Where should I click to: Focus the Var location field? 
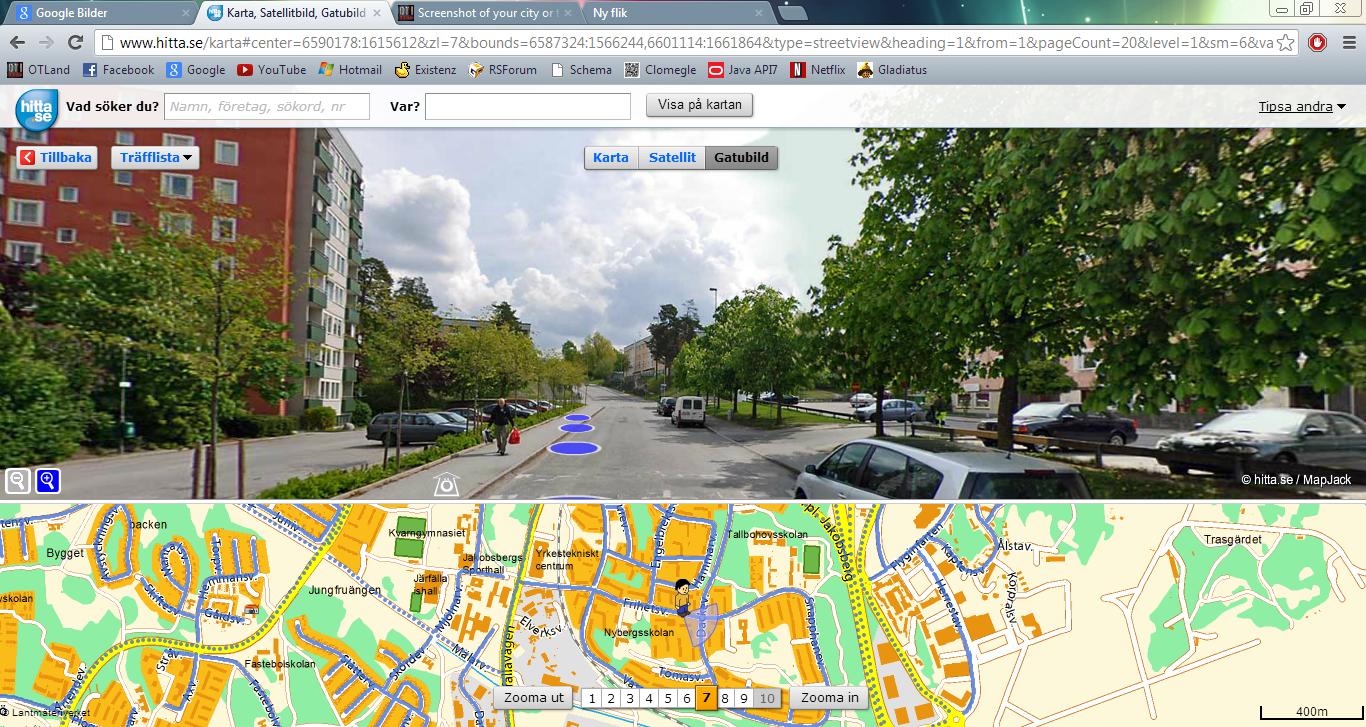(528, 107)
